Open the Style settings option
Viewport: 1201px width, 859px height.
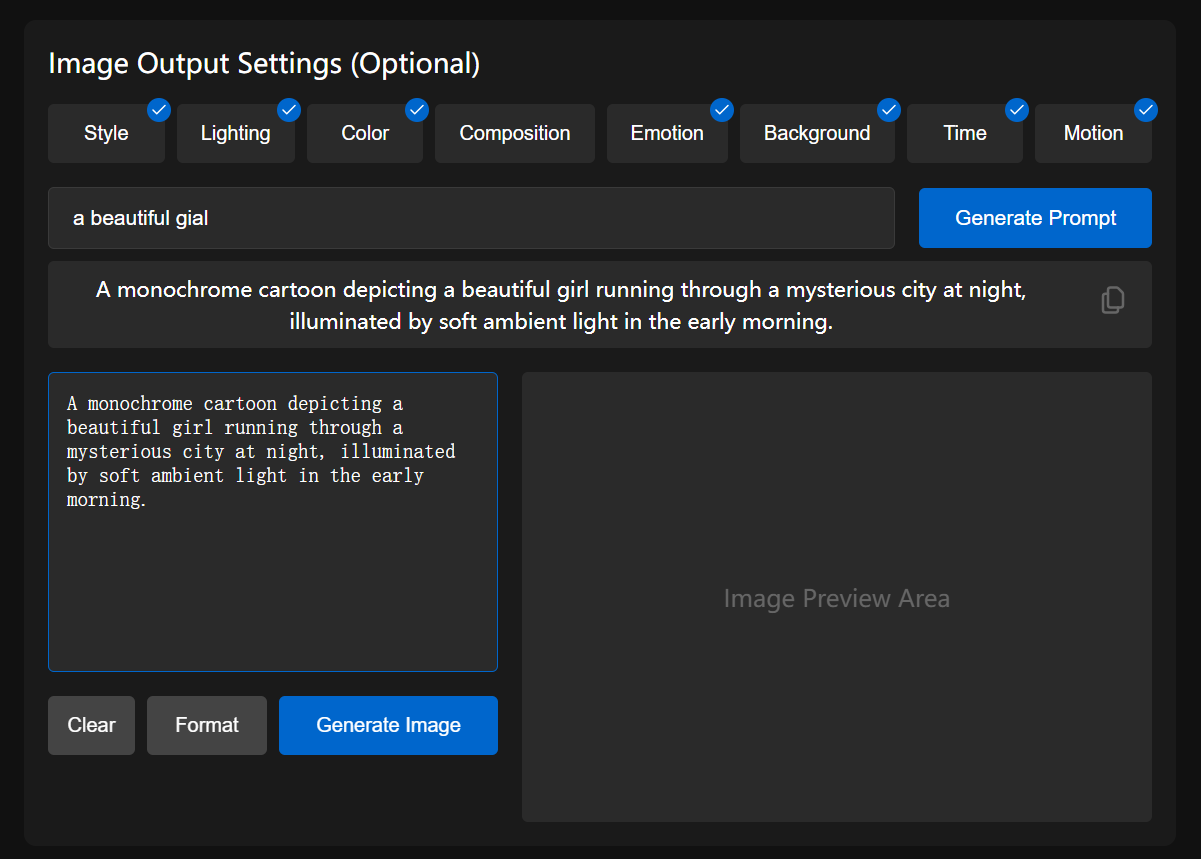tap(106, 133)
